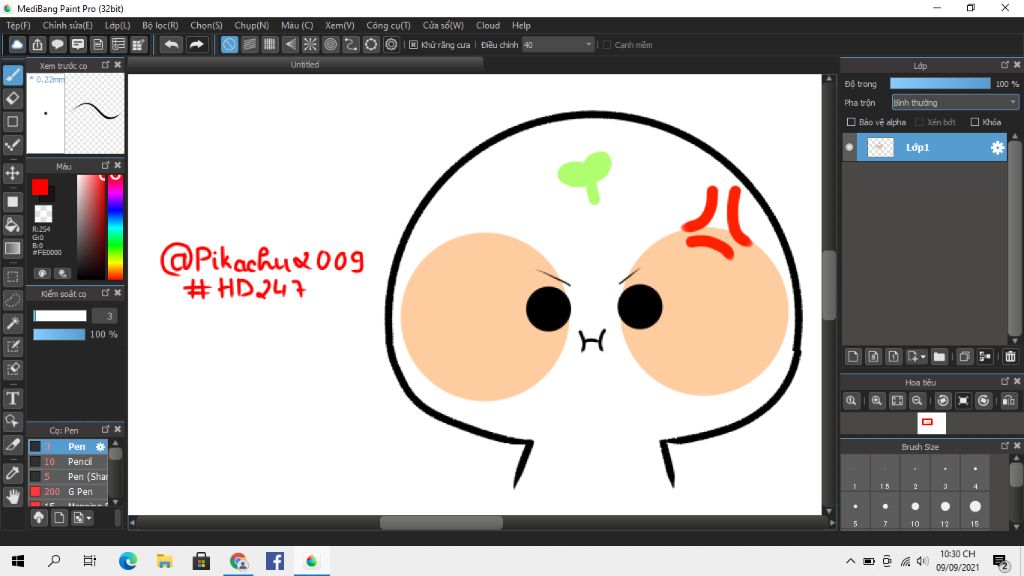The height and width of the screenshot is (576, 1024).
Task: Select the G Pen brush
Action: tap(68, 492)
